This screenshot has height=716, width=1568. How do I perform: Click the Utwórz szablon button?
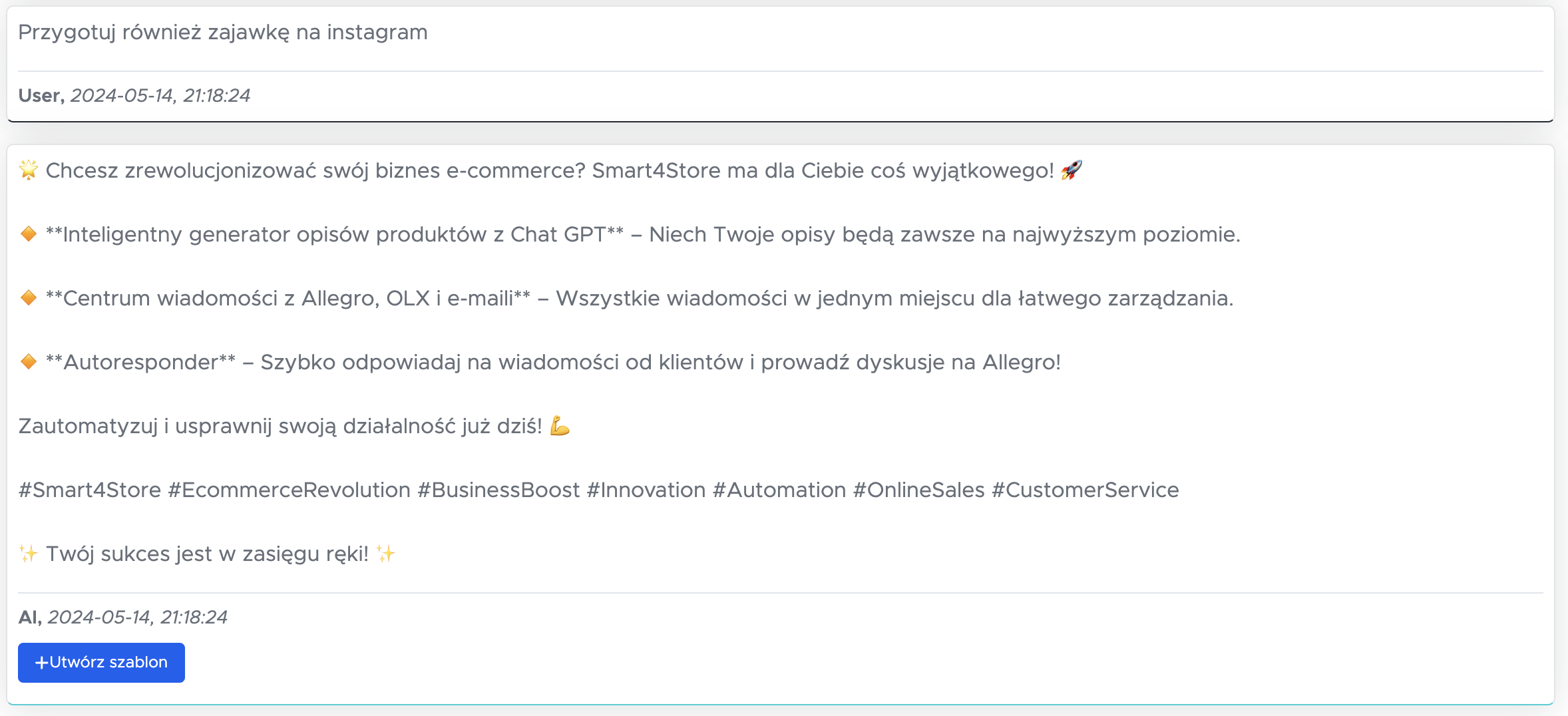[101, 662]
